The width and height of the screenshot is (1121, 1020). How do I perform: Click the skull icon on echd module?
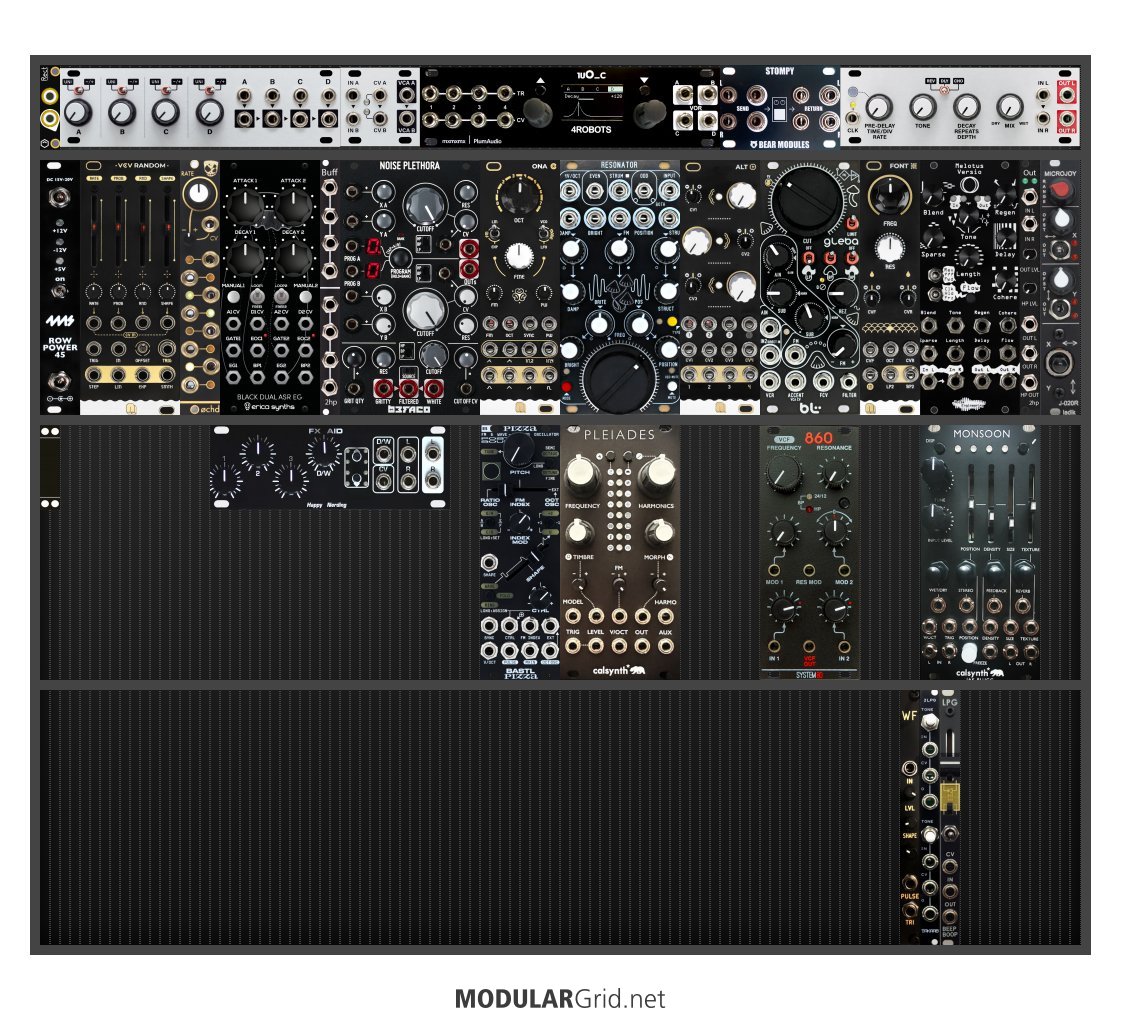point(209,169)
